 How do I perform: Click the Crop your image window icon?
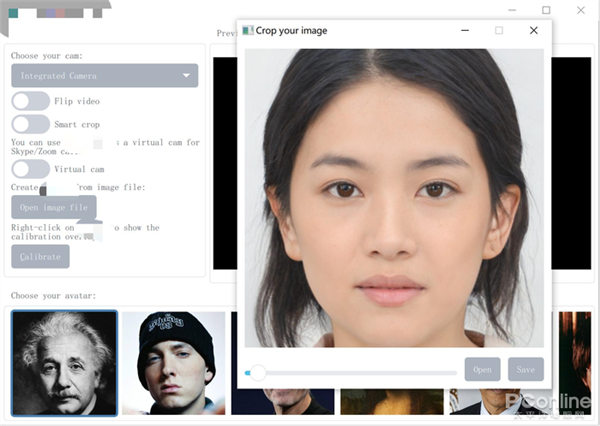pyautogui.click(x=248, y=30)
